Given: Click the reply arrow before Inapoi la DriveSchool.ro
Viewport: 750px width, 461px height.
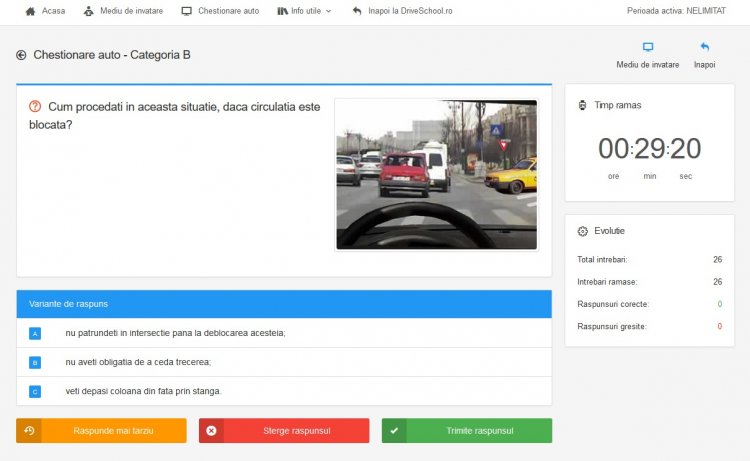Looking at the screenshot, I should pos(357,11).
